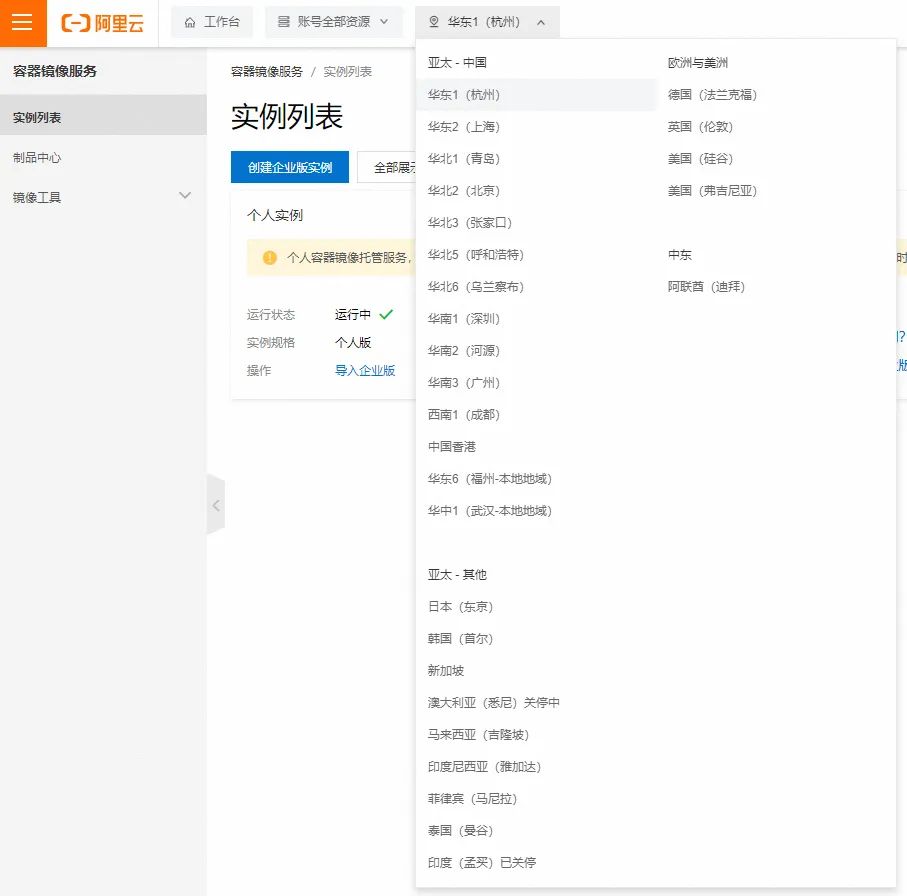Select 华北2（北京） region
The image size is (907, 896).
pyautogui.click(x=464, y=191)
